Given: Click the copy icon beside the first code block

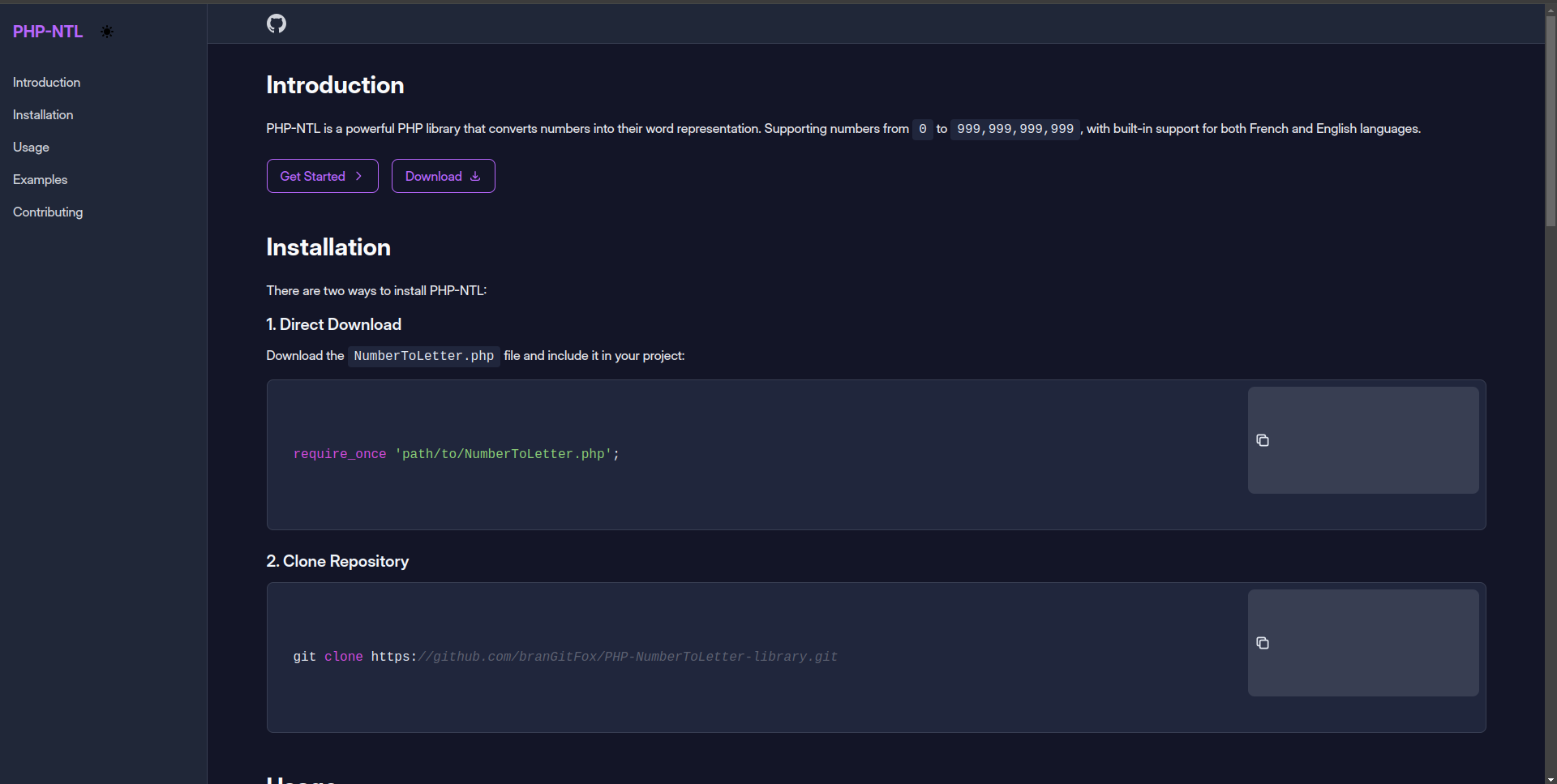Looking at the screenshot, I should [x=1262, y=440].
